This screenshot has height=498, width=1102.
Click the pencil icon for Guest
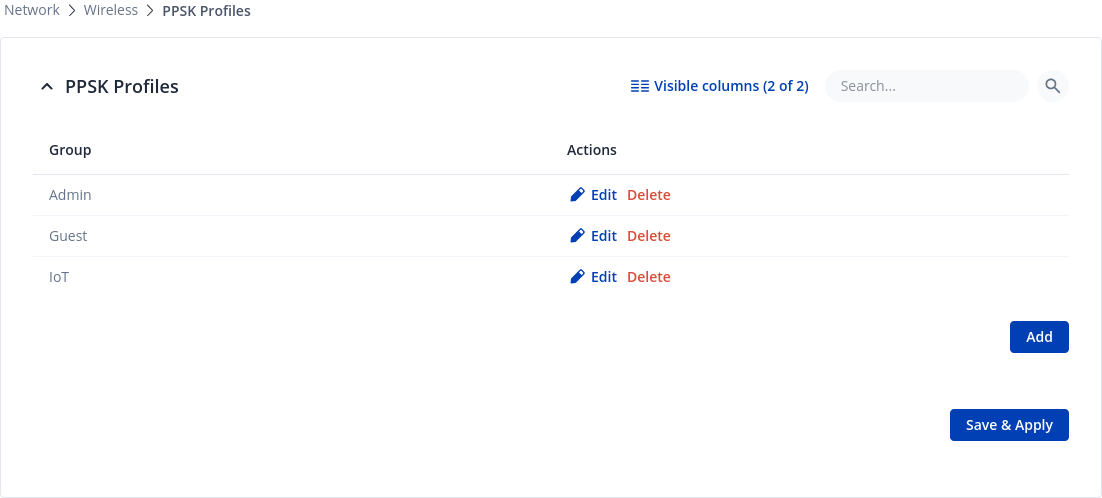pyautogui.click(x=577, y=236)
